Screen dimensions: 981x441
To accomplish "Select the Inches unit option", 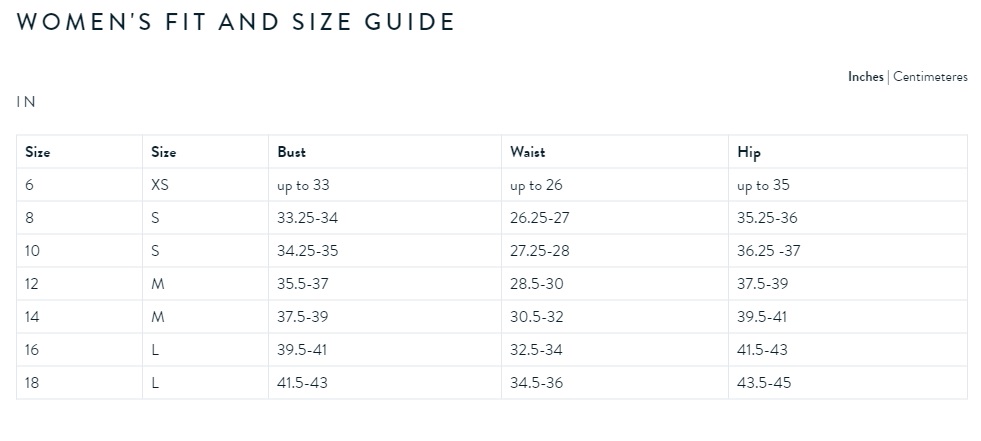I will pos(865,77).
